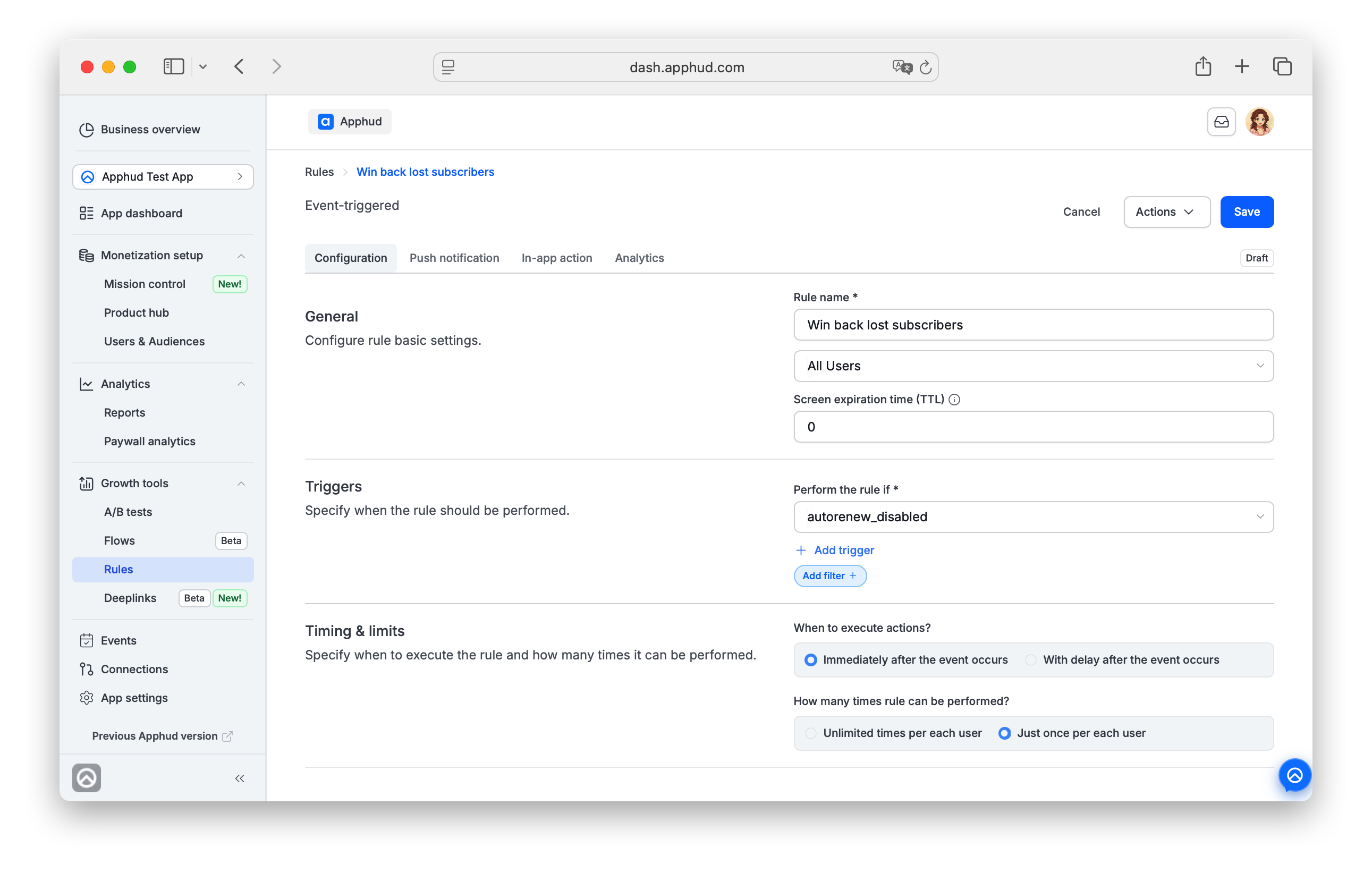Viewport: 1372px width, 881px height.
Task: Open the support chat bubble
Action: click(x=1294, y=775)
